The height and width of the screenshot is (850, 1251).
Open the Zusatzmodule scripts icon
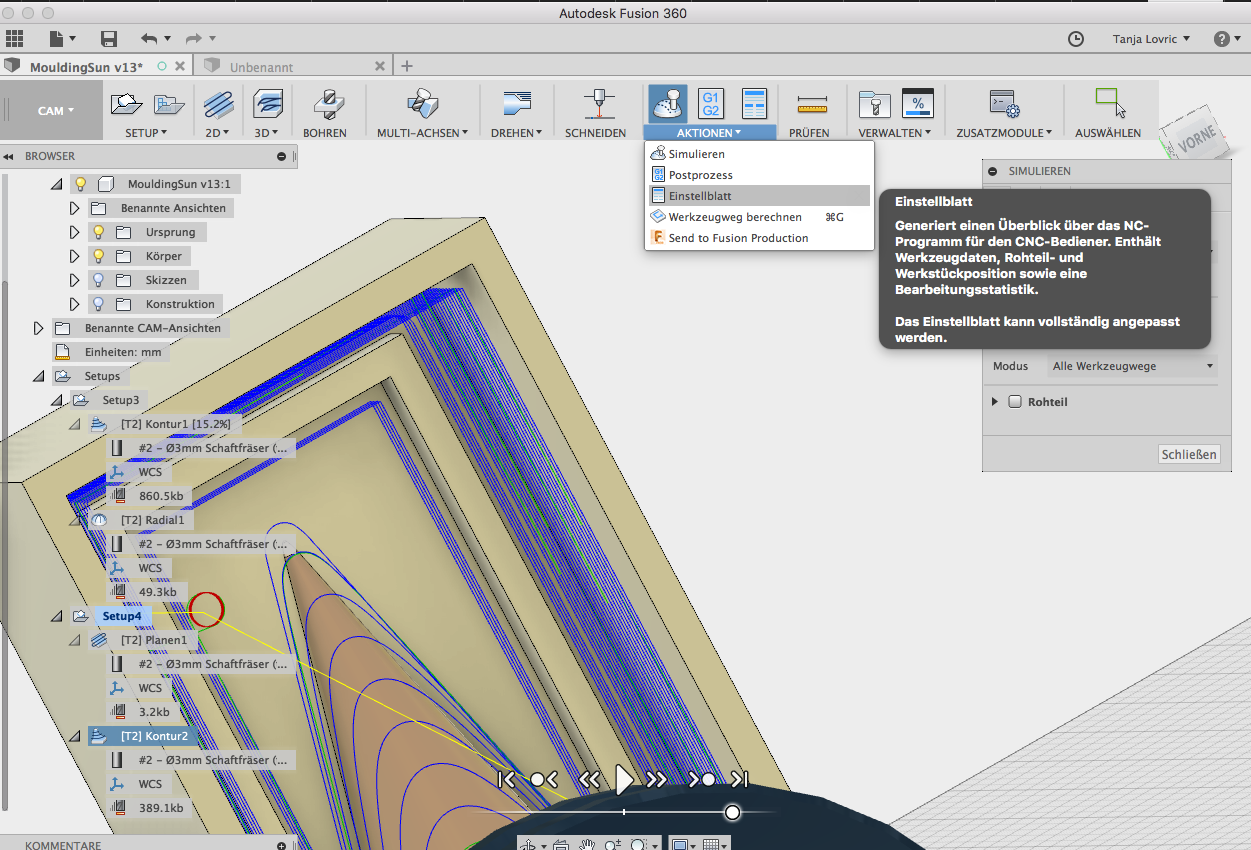[1003, 104]
